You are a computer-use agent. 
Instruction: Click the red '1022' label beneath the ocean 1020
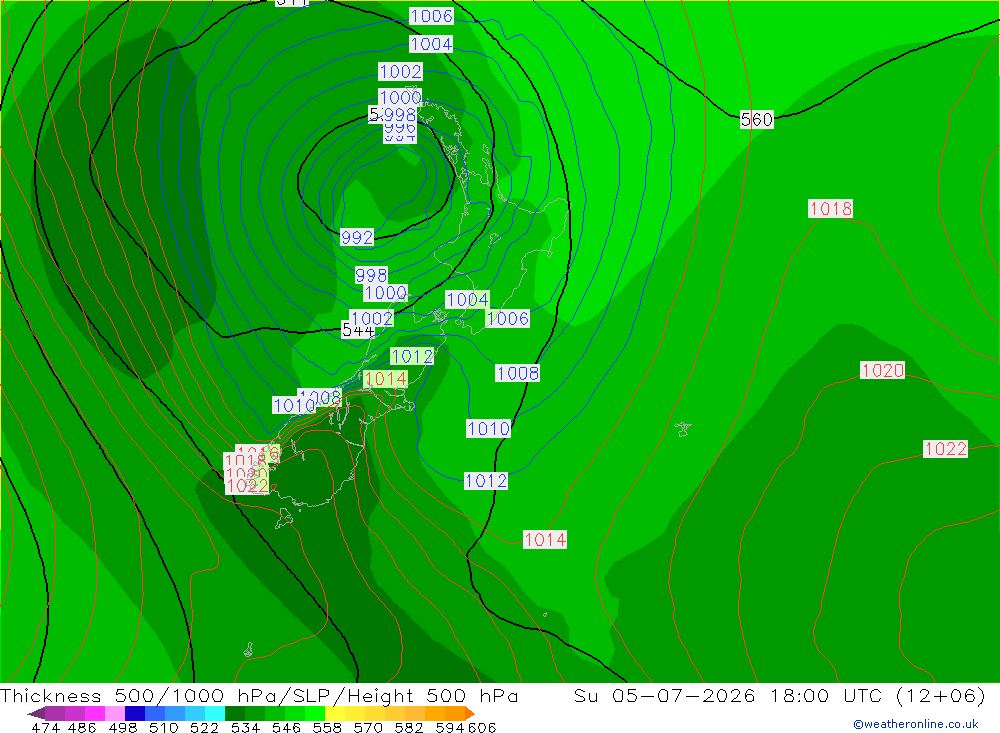pos(946,448)
